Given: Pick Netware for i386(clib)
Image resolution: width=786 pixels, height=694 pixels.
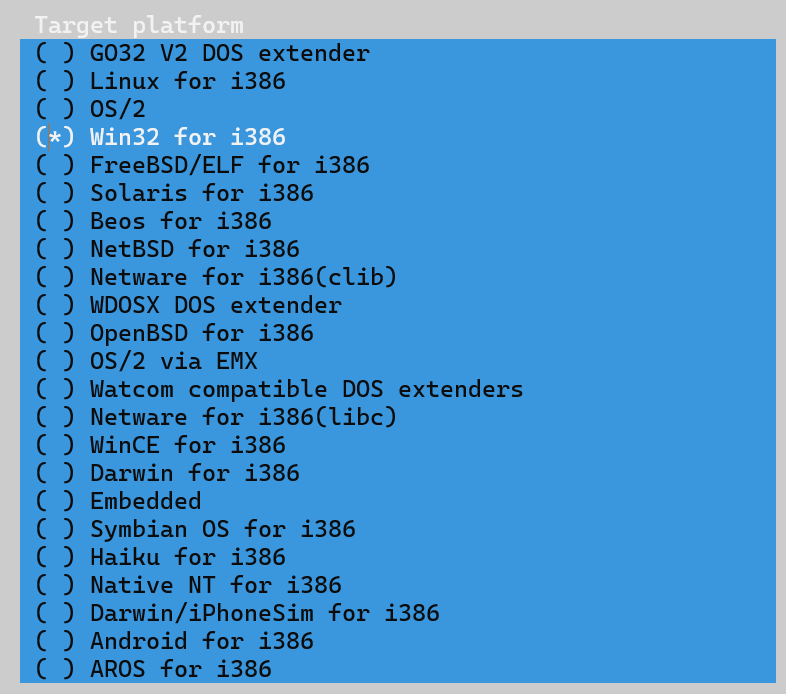Looking at the screenshot, I should point(216,277).
